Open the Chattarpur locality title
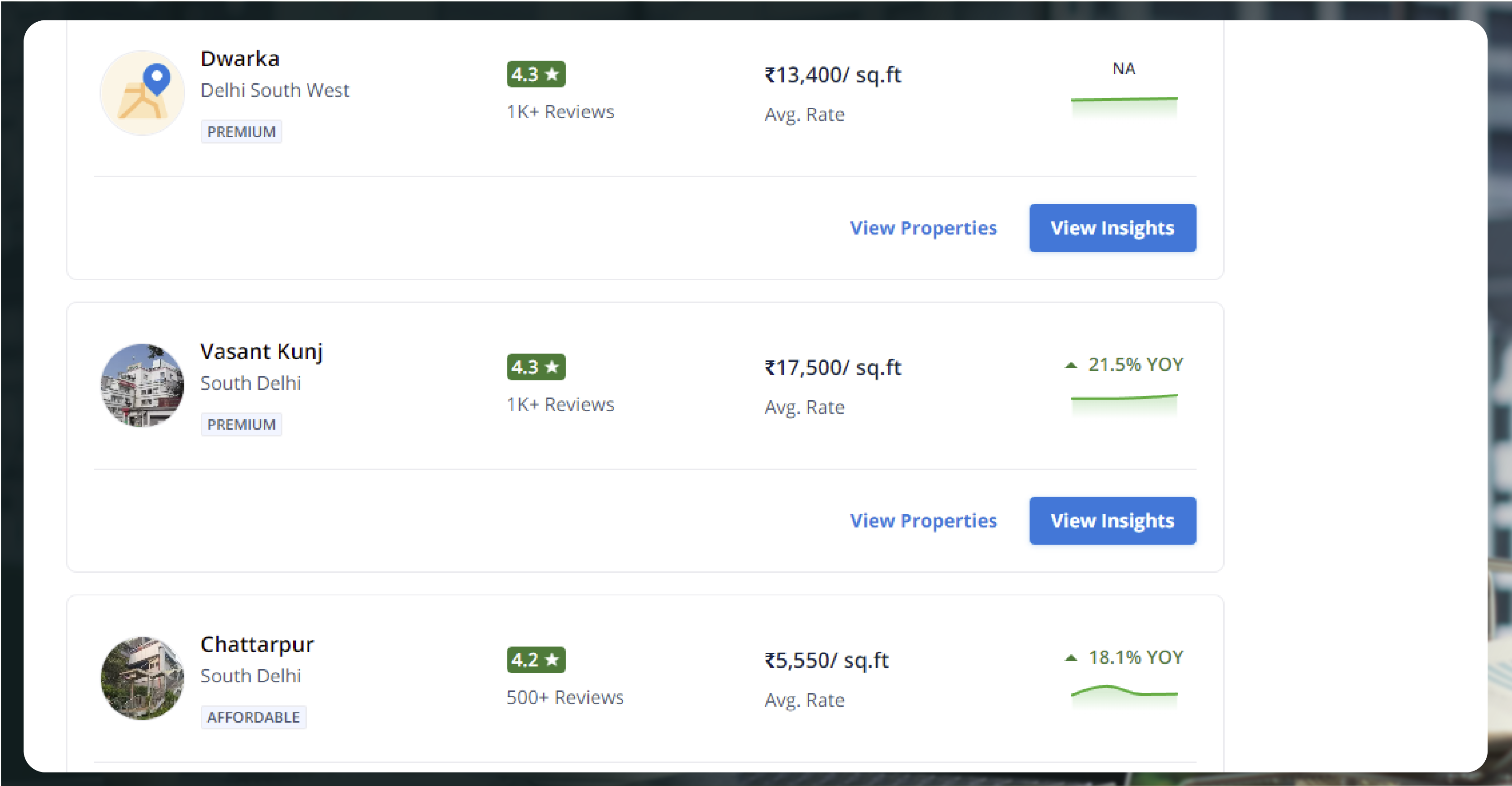Image resolution: width=1512 pixels, height=786 pixels. [x=257, y=645]
